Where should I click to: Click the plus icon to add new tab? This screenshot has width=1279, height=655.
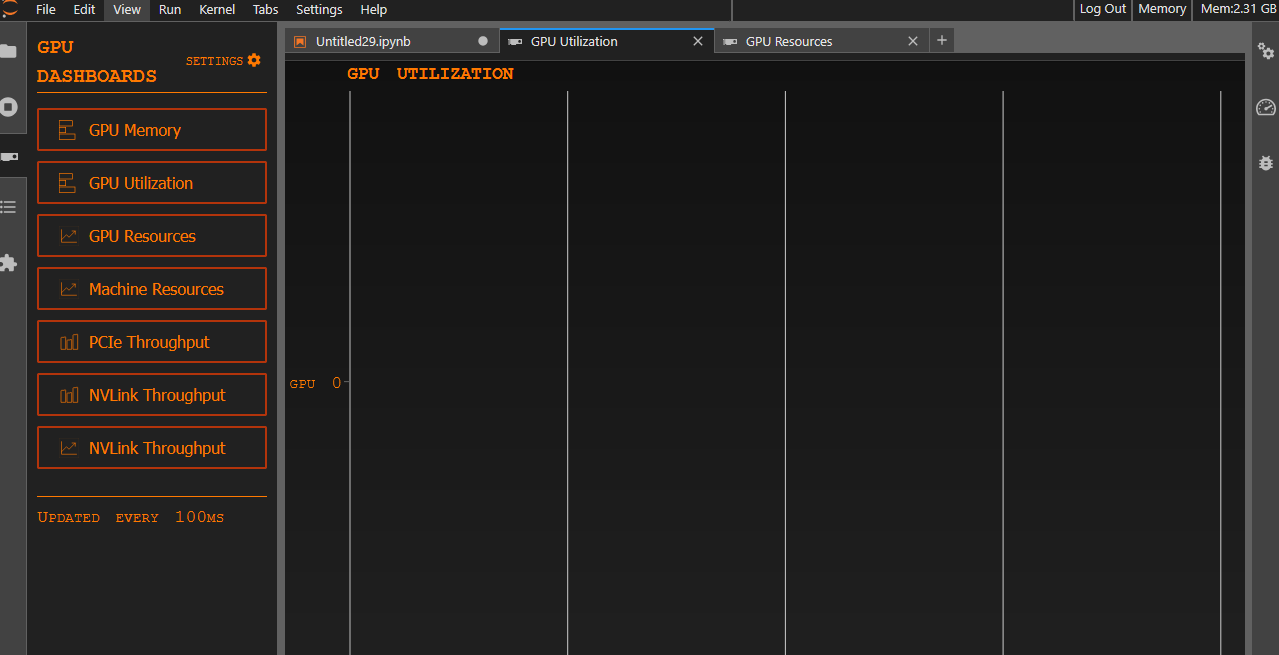tap(941, 40)
